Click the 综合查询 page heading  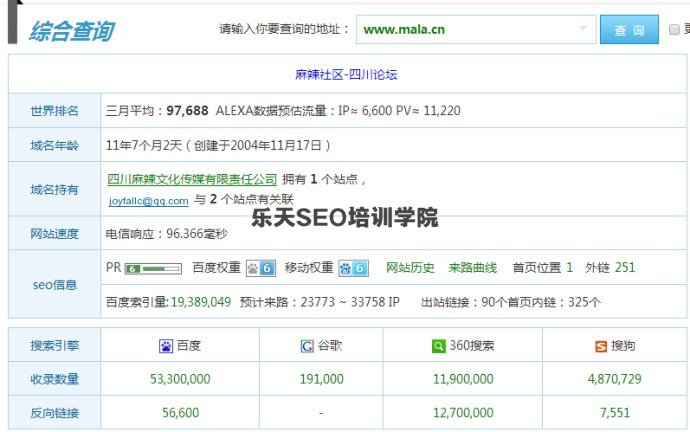[x=71, y=31]
